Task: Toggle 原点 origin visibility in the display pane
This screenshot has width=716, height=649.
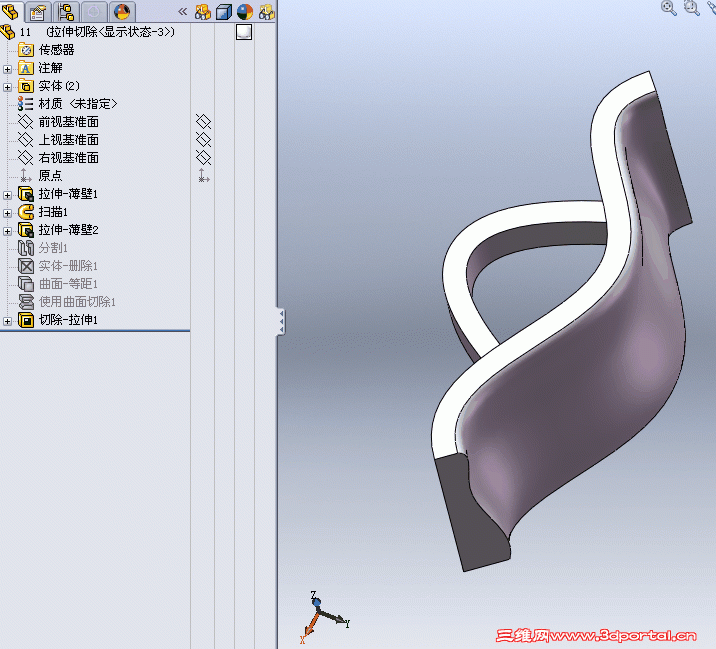Action: [x=204, y=175]
